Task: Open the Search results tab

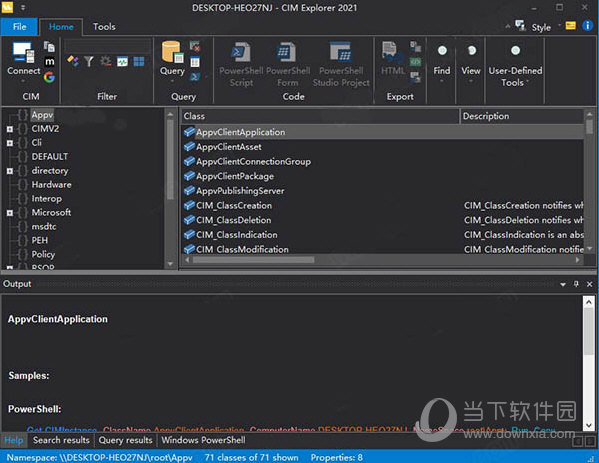Action: [x=61, y=440]
